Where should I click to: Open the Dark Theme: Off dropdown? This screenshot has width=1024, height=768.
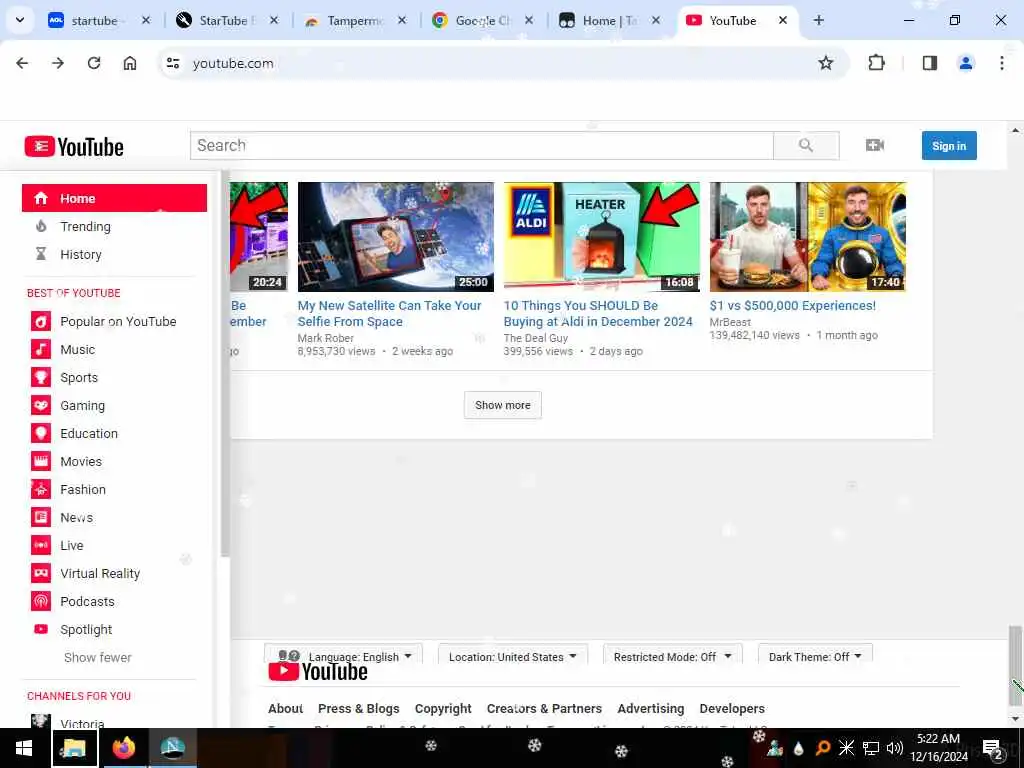[815, 656]
